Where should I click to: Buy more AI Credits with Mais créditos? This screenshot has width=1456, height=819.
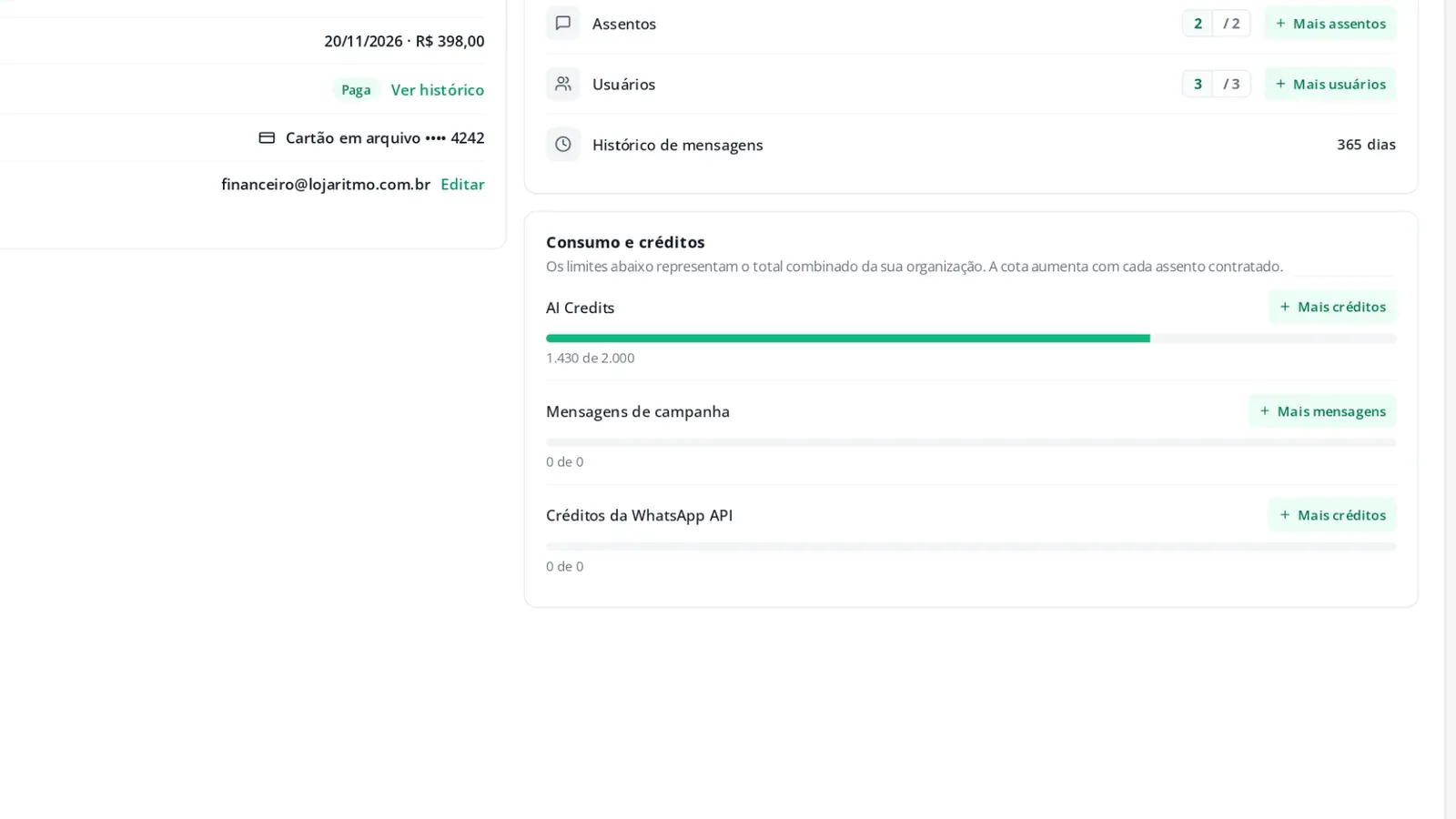pyautogui.click(x=1332, y=307)
